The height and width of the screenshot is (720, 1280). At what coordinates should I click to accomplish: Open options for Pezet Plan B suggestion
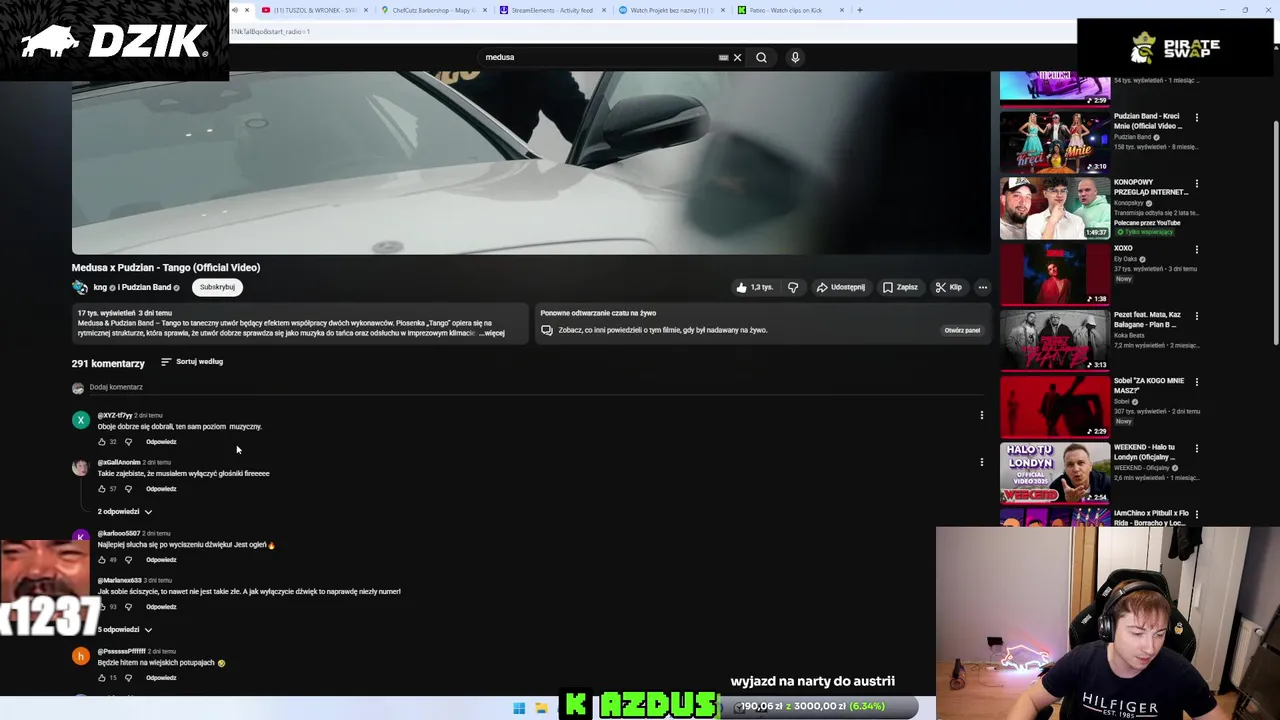click(1196, 316)
